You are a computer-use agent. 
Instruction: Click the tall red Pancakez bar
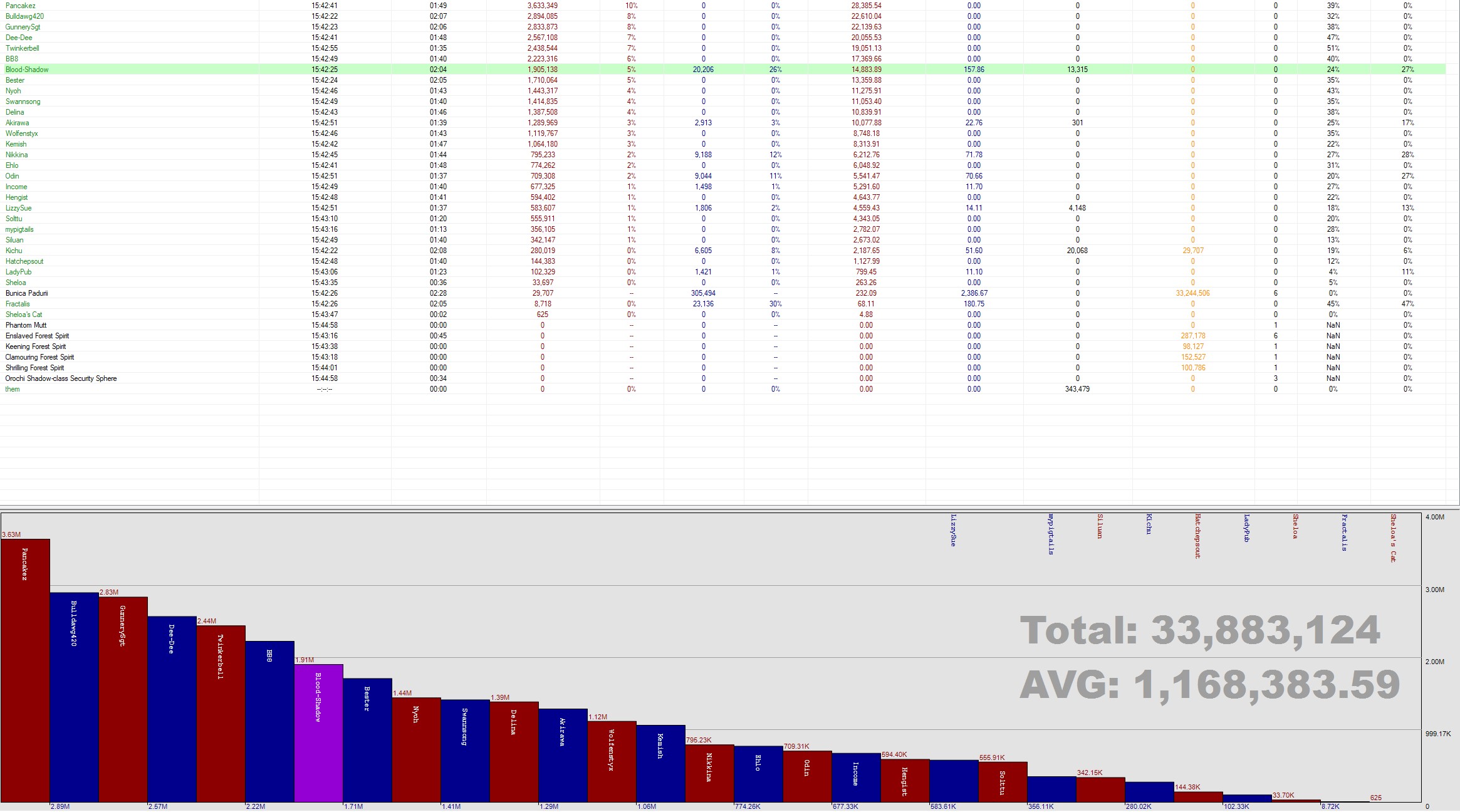click(25, 670)
